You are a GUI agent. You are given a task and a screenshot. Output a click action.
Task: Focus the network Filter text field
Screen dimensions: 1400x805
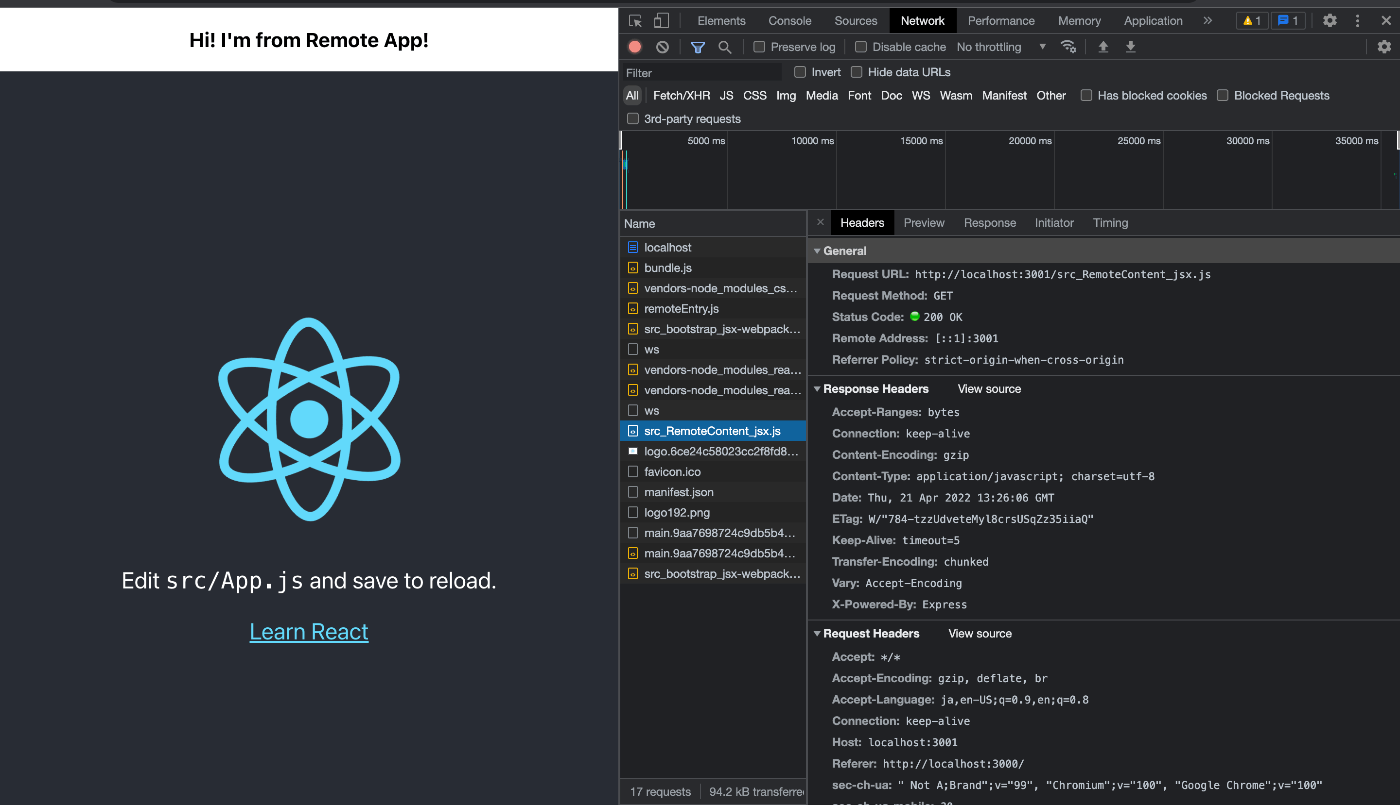click(x=702, y=73)
